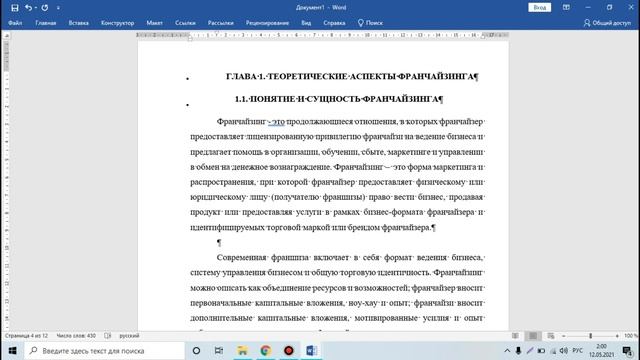Open the clock showing 2:00 12.05.2021
The height and width of the screenshot is (360, 640).
(602, 351)
